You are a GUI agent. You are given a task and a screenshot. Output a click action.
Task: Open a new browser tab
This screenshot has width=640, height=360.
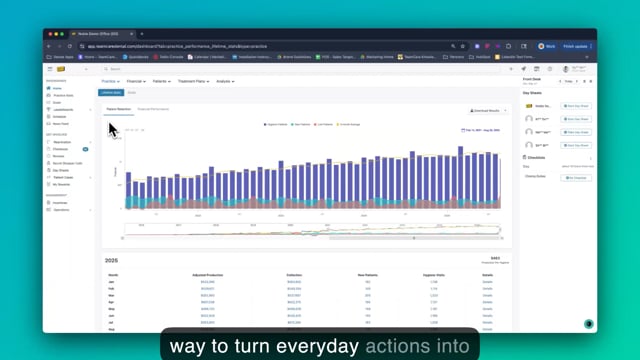tap(142, 34)
